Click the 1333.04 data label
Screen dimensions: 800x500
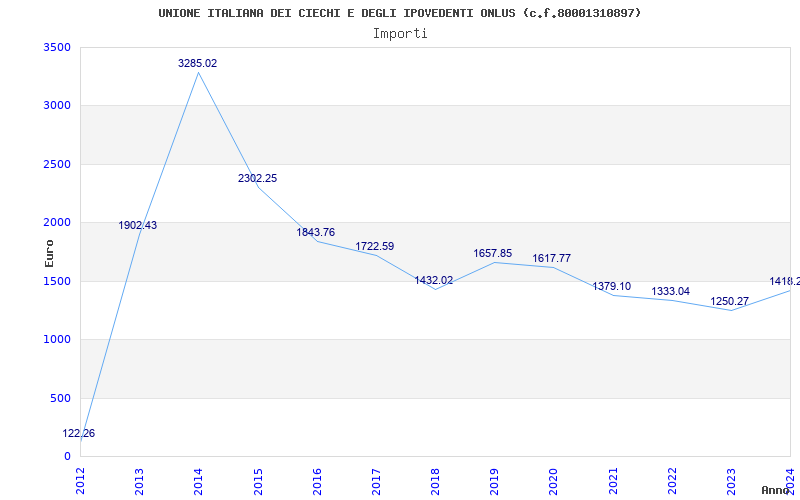670,291
